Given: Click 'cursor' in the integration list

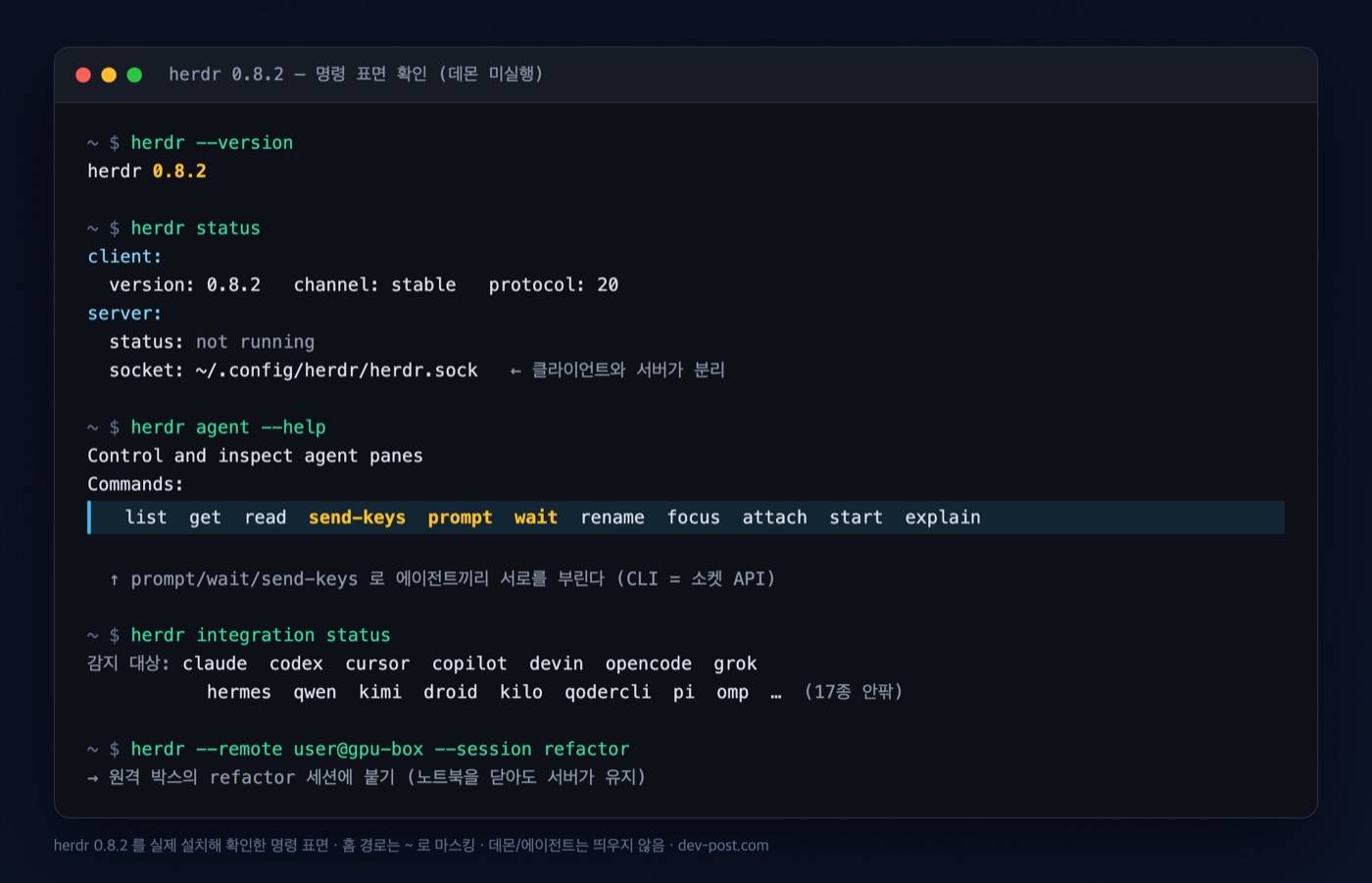Looking at the screenshot, I should coord(377,664).
